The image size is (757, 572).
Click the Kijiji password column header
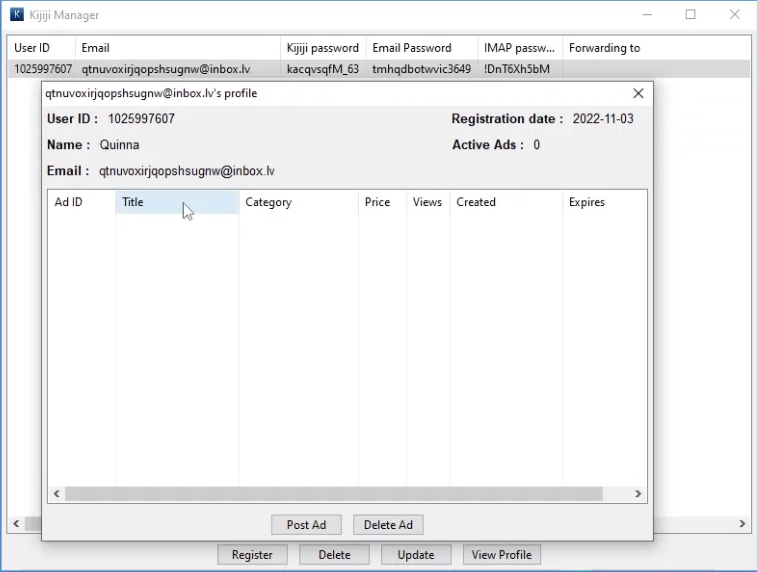(x=323, y=48)
